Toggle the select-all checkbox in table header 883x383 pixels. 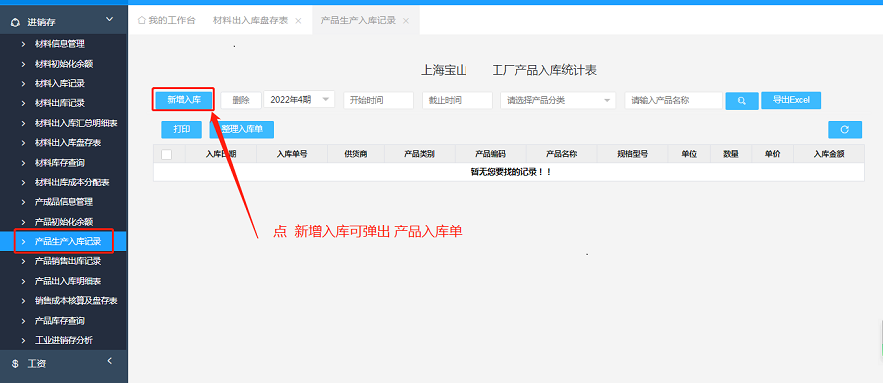pyautogui.click(x=166, y=154)
